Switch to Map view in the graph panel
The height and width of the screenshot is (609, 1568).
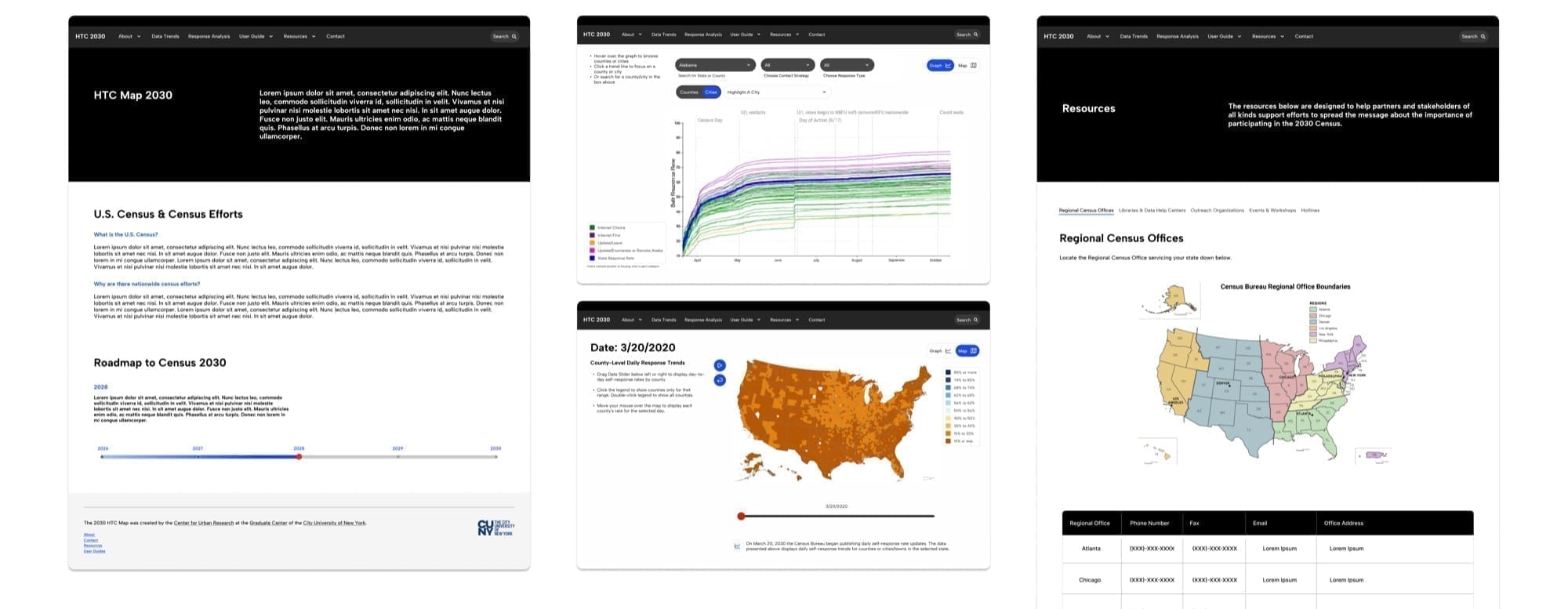pos(967,66)
